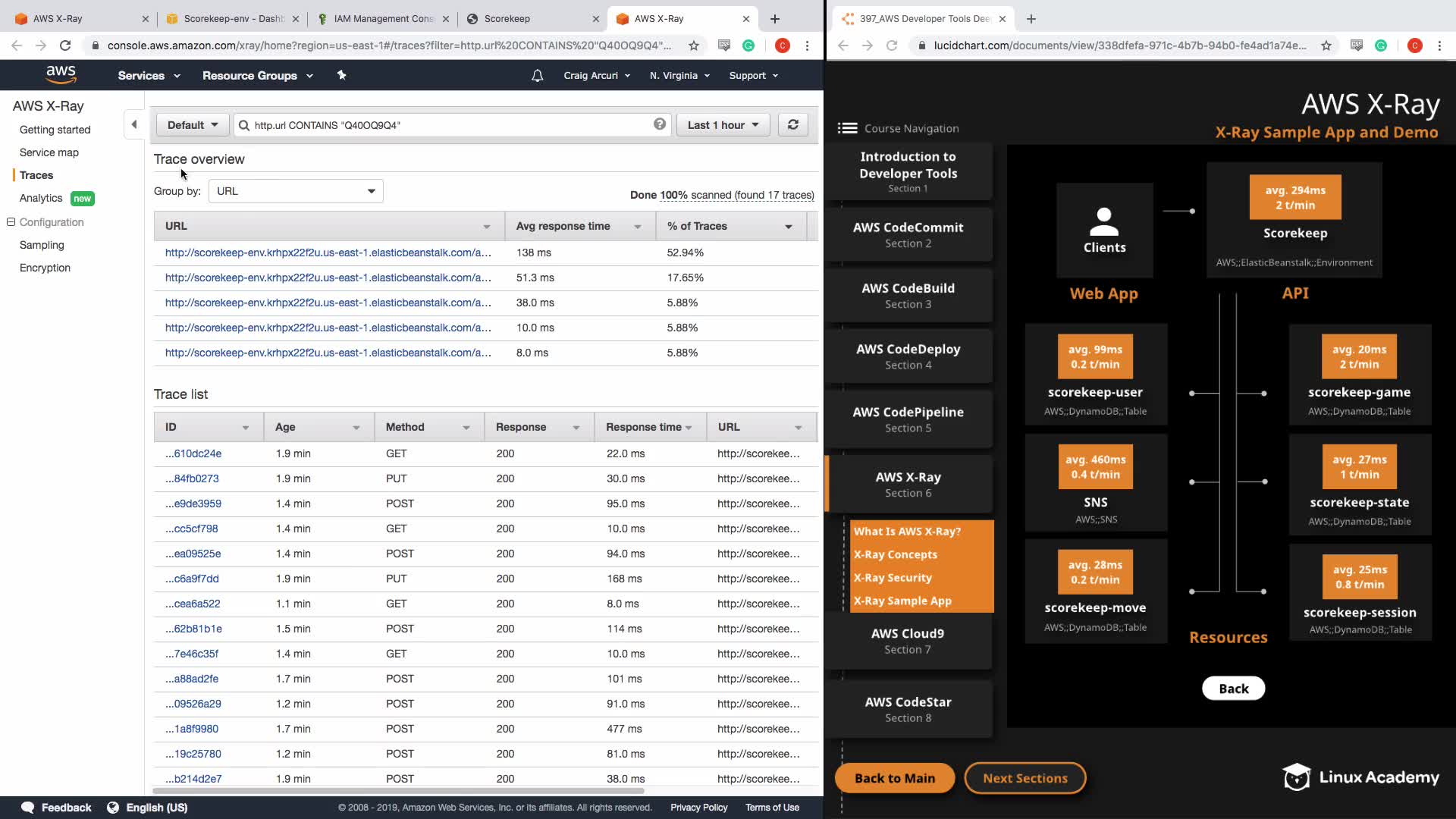The image size is (1456, 819).
Task: Click the pin shortcuts icon in AWS header
Action: tap(341, 75)
